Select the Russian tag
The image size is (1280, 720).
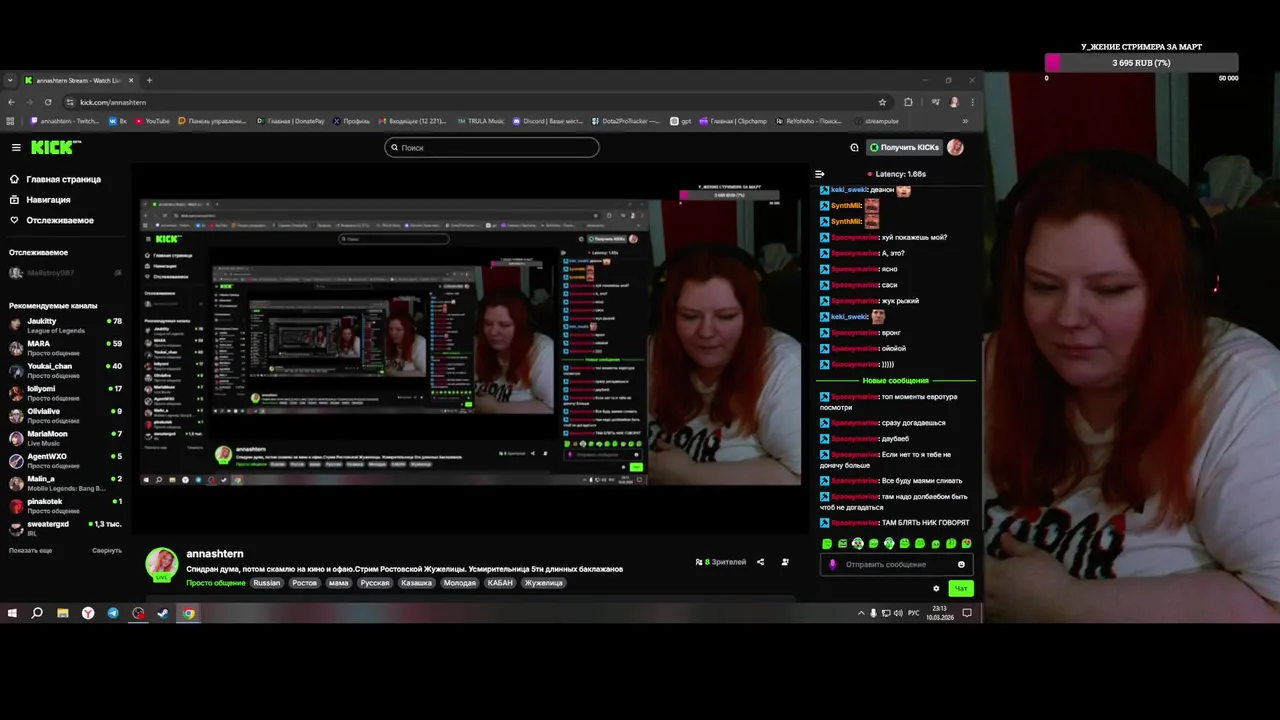coord(267,583)
